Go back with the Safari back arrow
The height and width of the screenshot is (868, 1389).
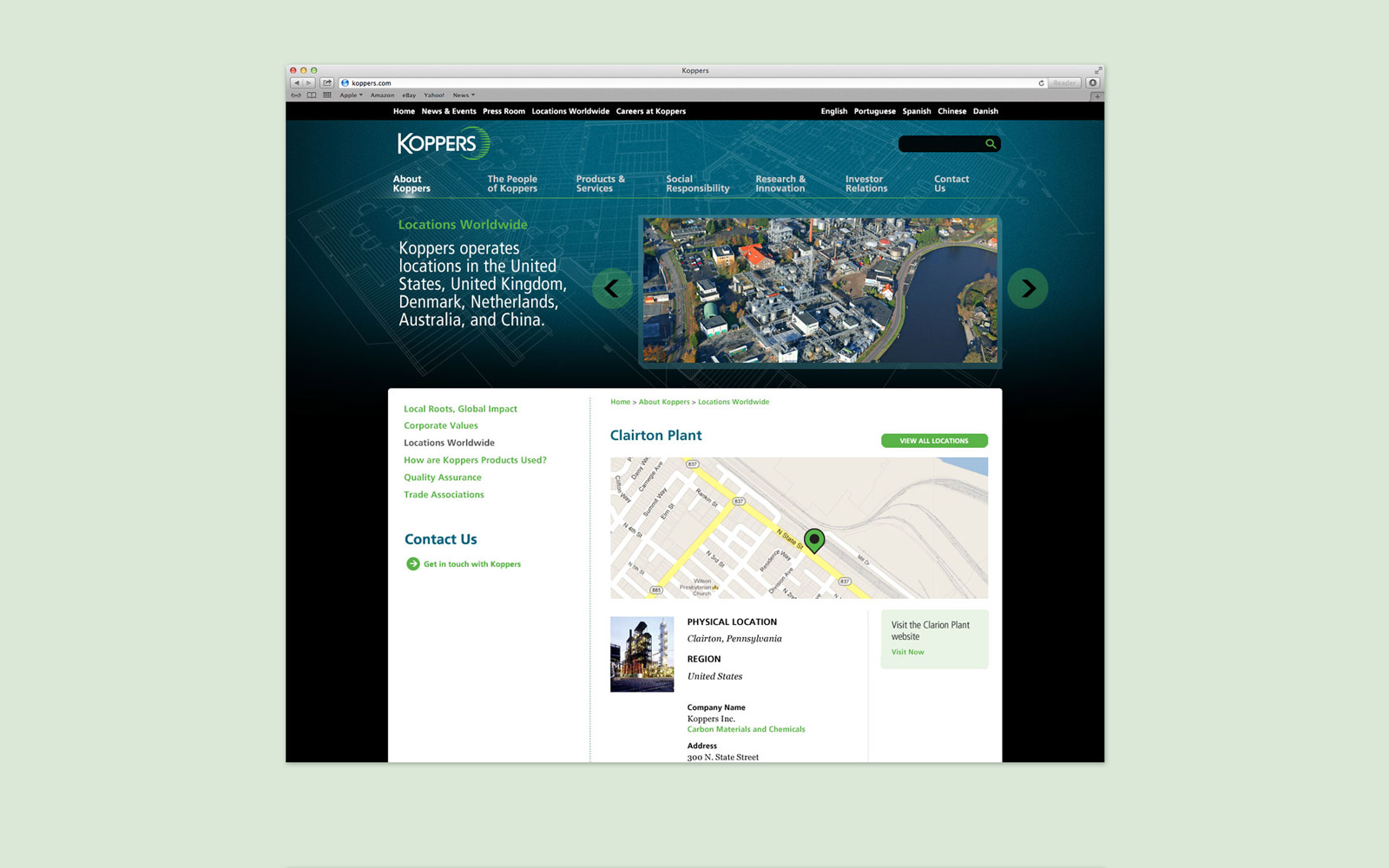pyautogui.click(x=296, y=83)
